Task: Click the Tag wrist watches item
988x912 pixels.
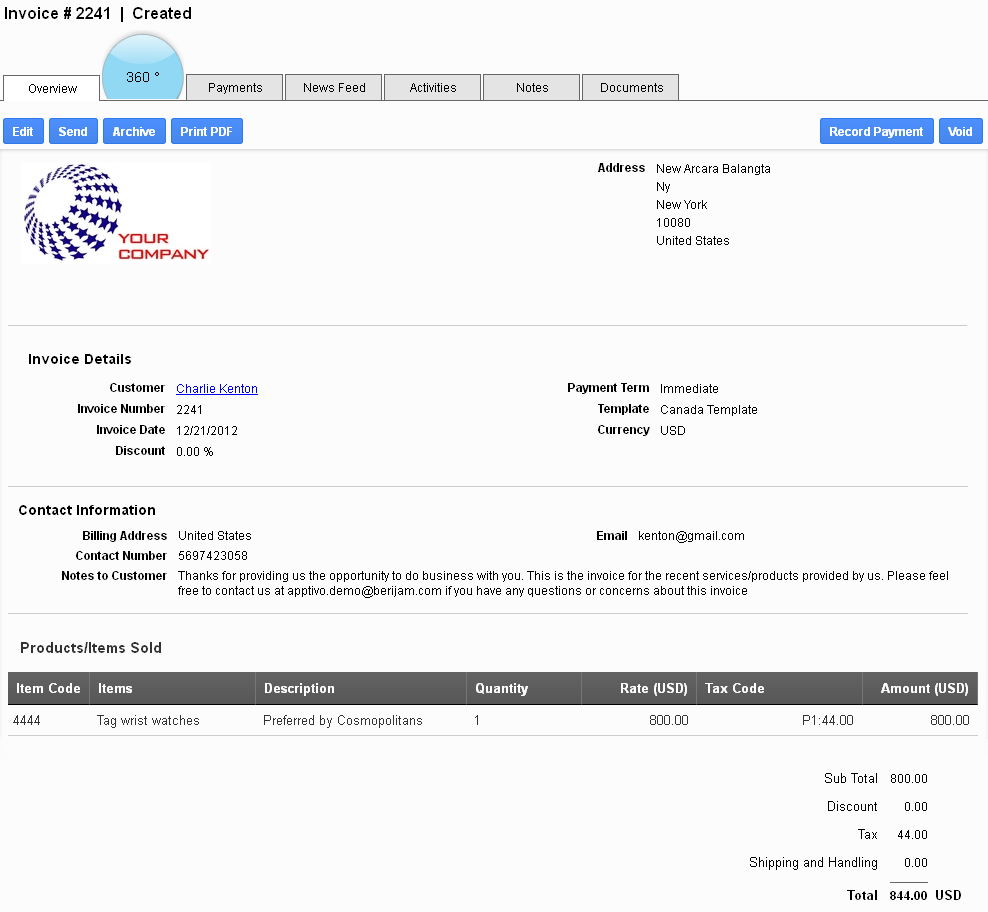Action: tap(147, 720)
